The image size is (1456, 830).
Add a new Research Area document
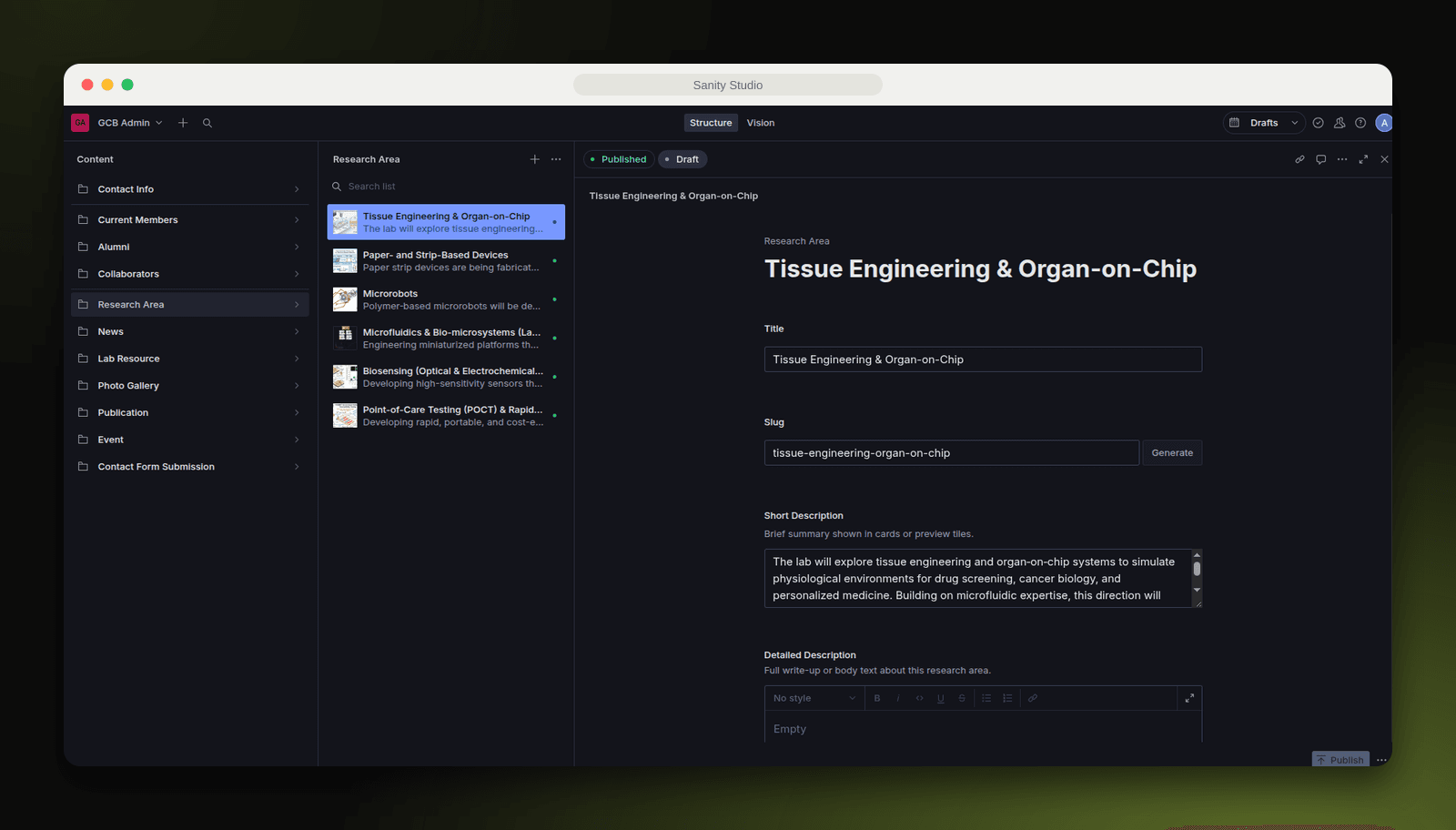tap(535, 159)
